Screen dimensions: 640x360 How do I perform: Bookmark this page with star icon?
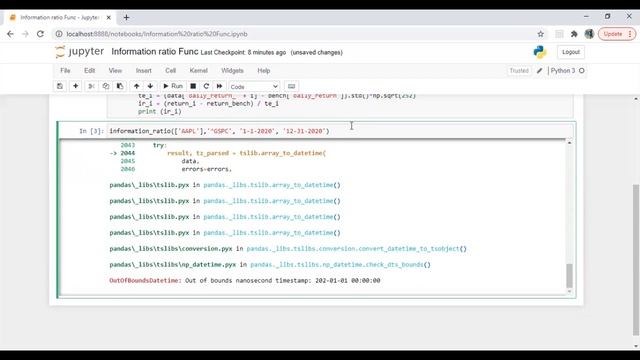(x=540, y=34)
